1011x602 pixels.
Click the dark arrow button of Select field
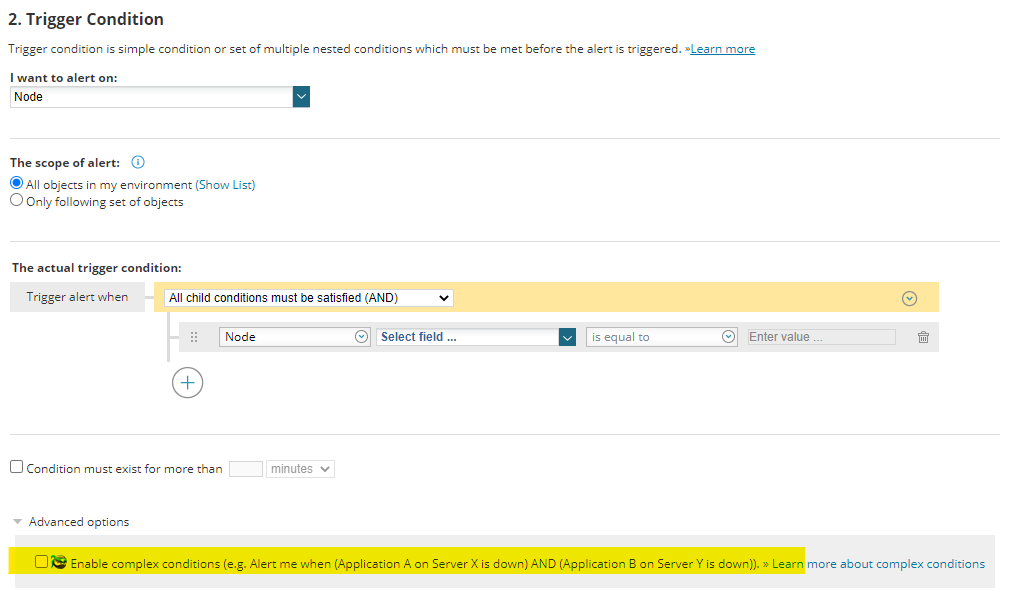(x=567, y=337)
